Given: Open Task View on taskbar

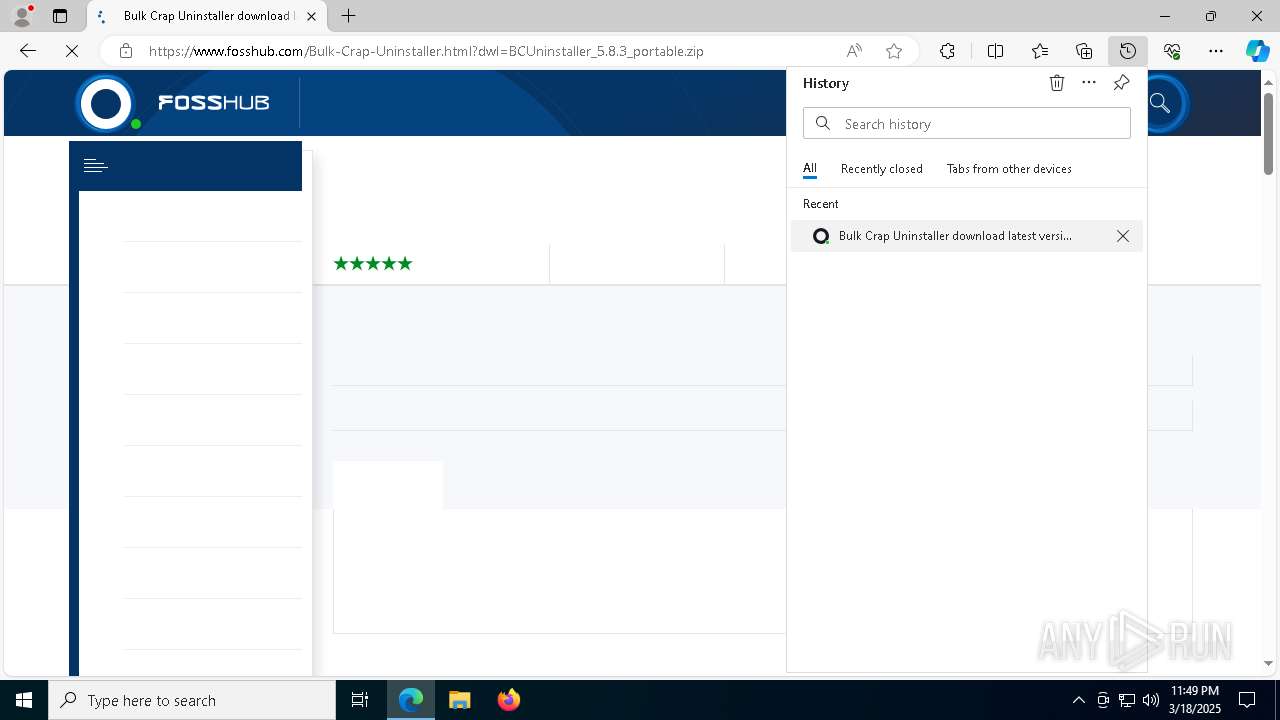Looking at the screenshot, I should 360,700.
